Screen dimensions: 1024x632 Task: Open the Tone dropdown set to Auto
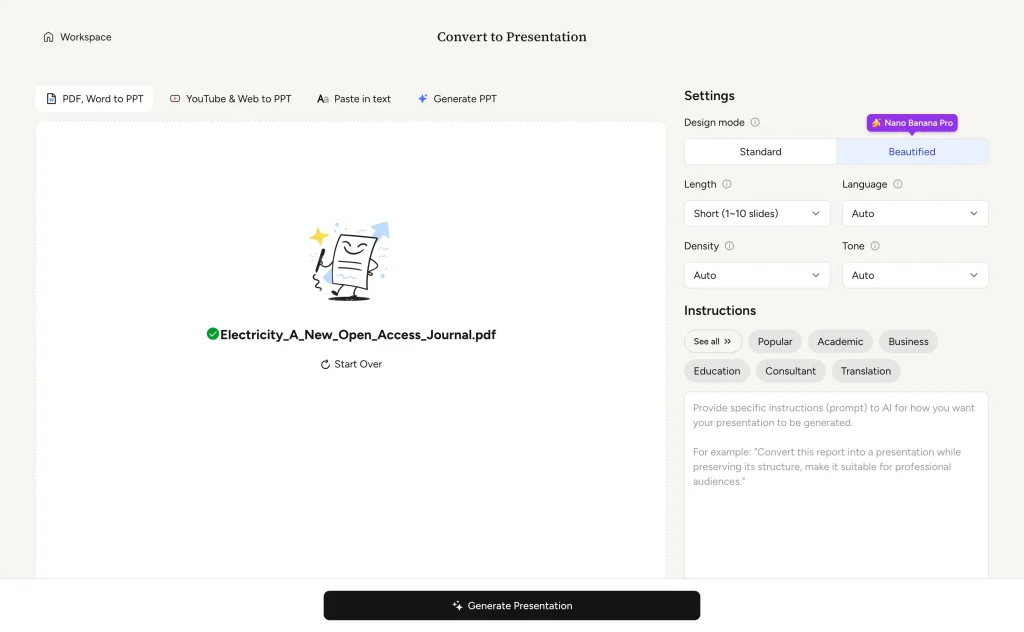point(915,276)
